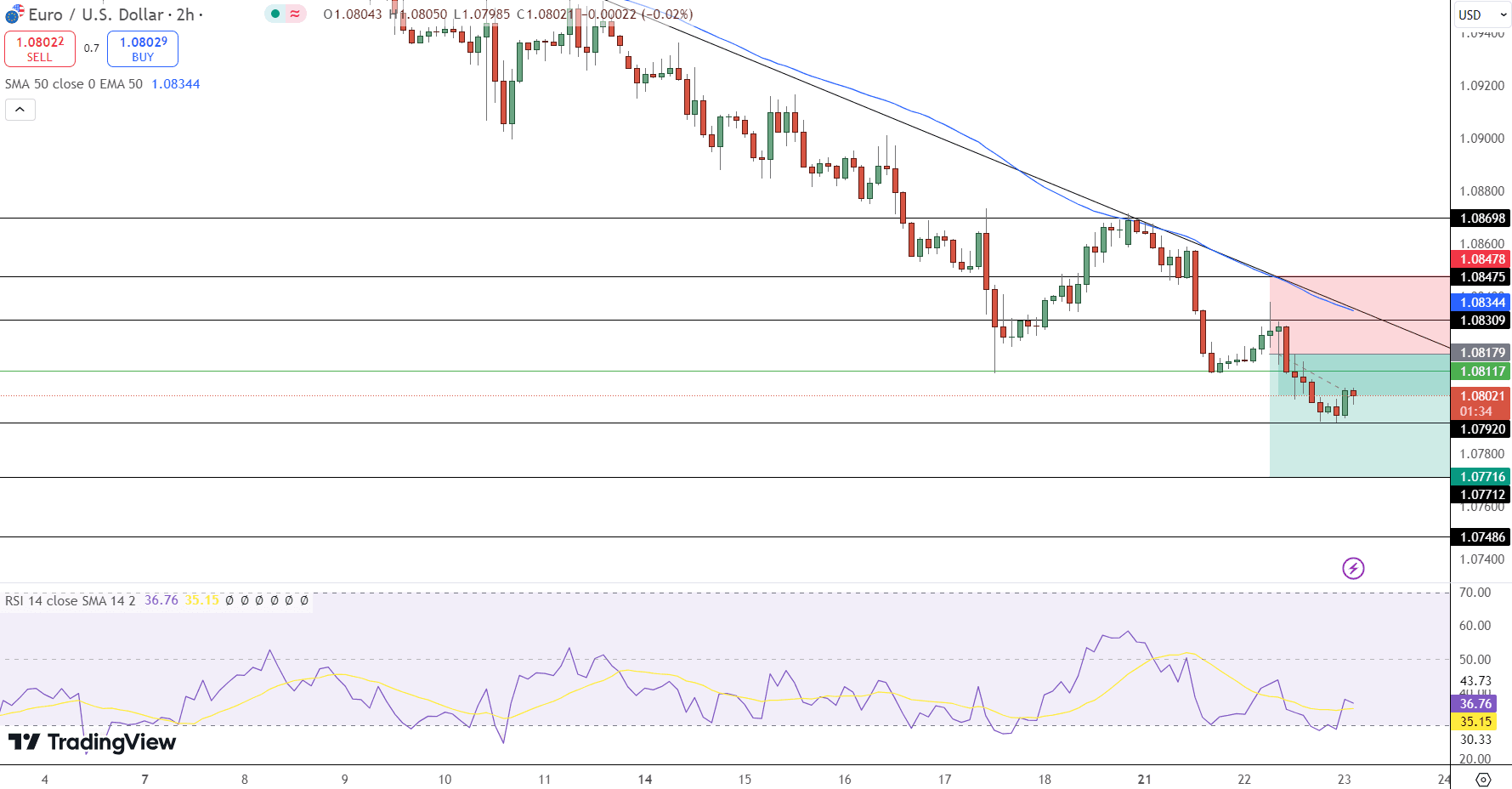Click the date label 14 on time axis
The height and width of the screenshot is (789, 1512).
[645, 779]
